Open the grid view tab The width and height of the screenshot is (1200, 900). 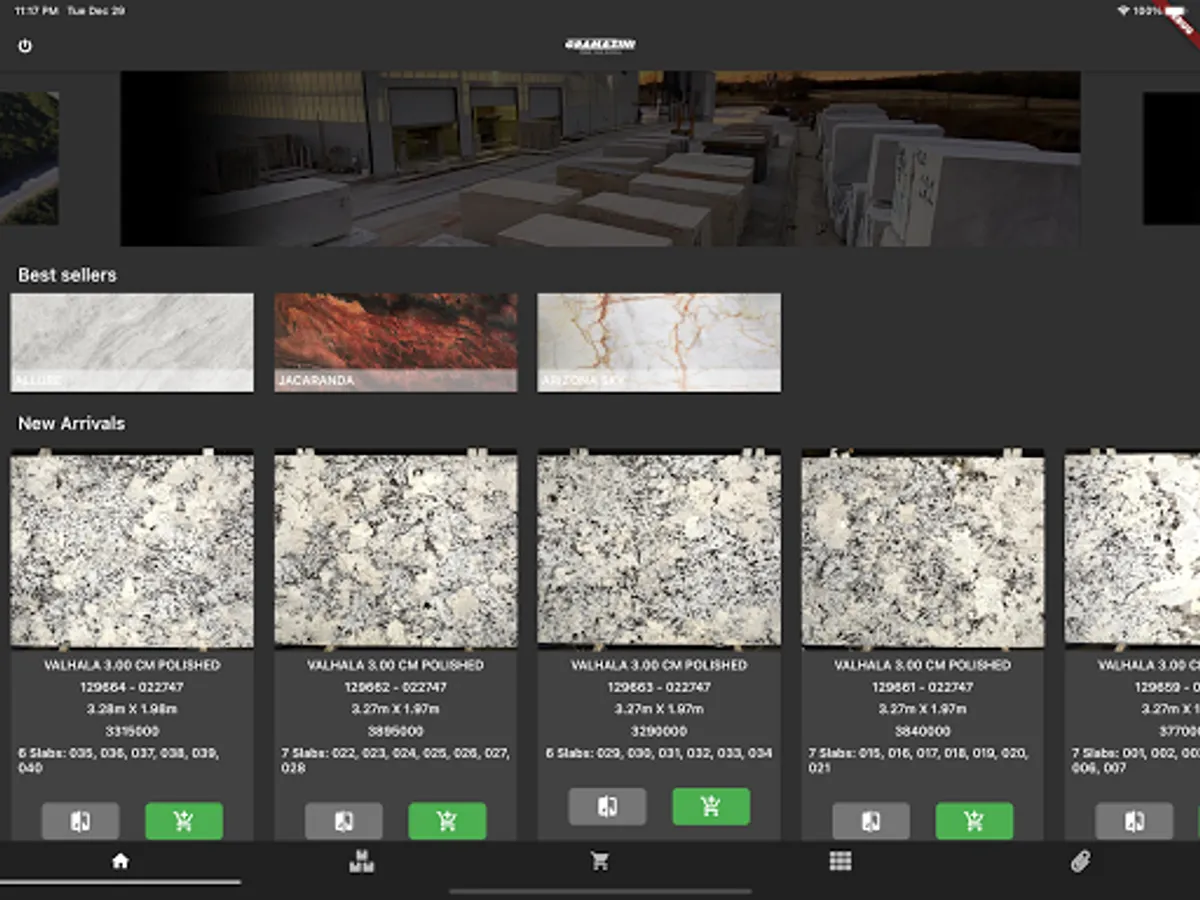[x=840, y=861]
